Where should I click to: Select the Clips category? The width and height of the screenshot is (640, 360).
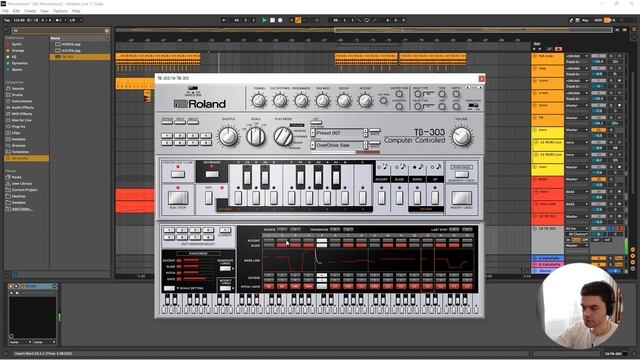coord(16,133)
